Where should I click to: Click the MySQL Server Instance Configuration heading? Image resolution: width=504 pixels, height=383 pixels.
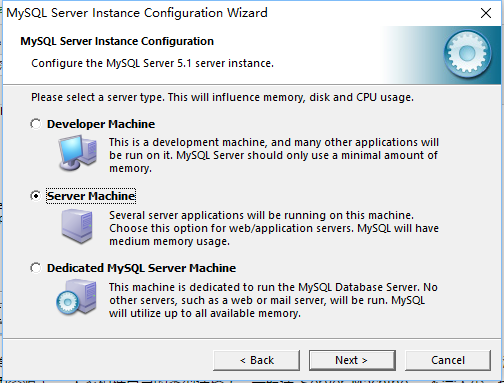tap(117, 41)
